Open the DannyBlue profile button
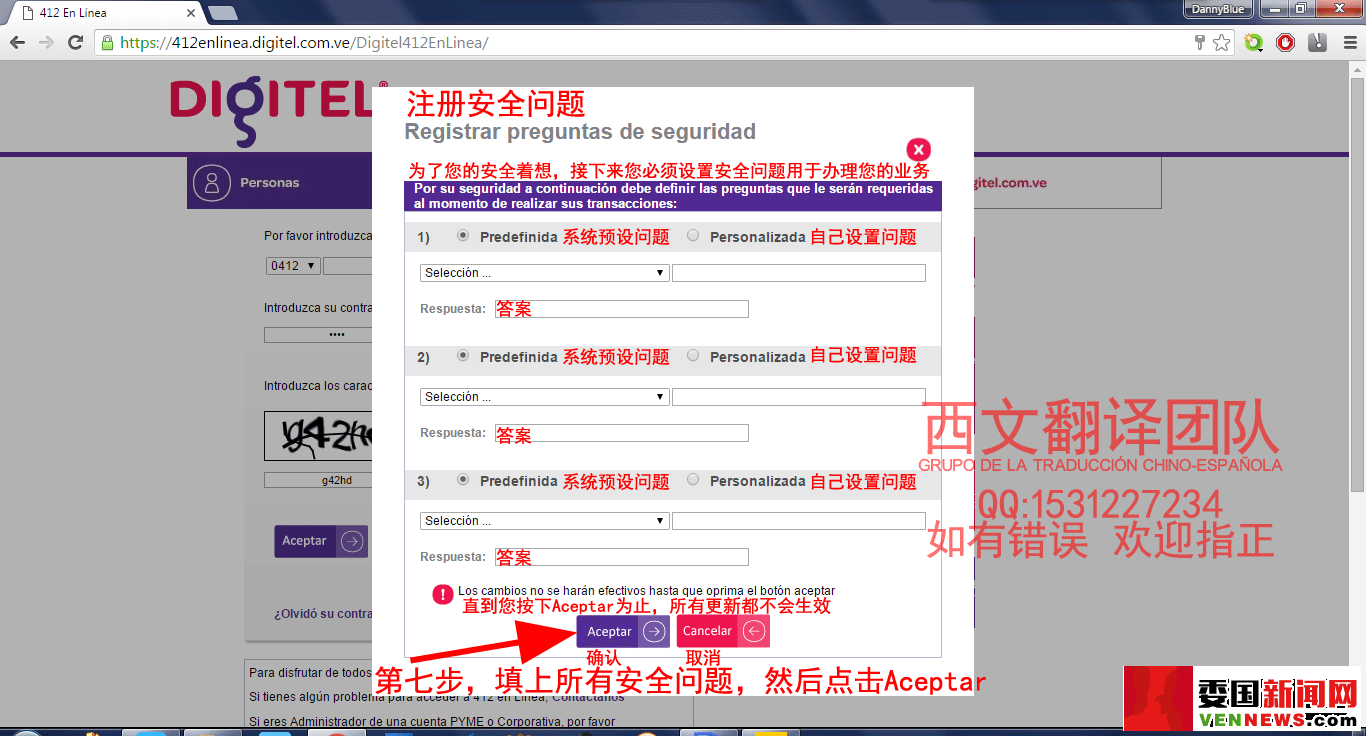 (x=1217, y=9)
